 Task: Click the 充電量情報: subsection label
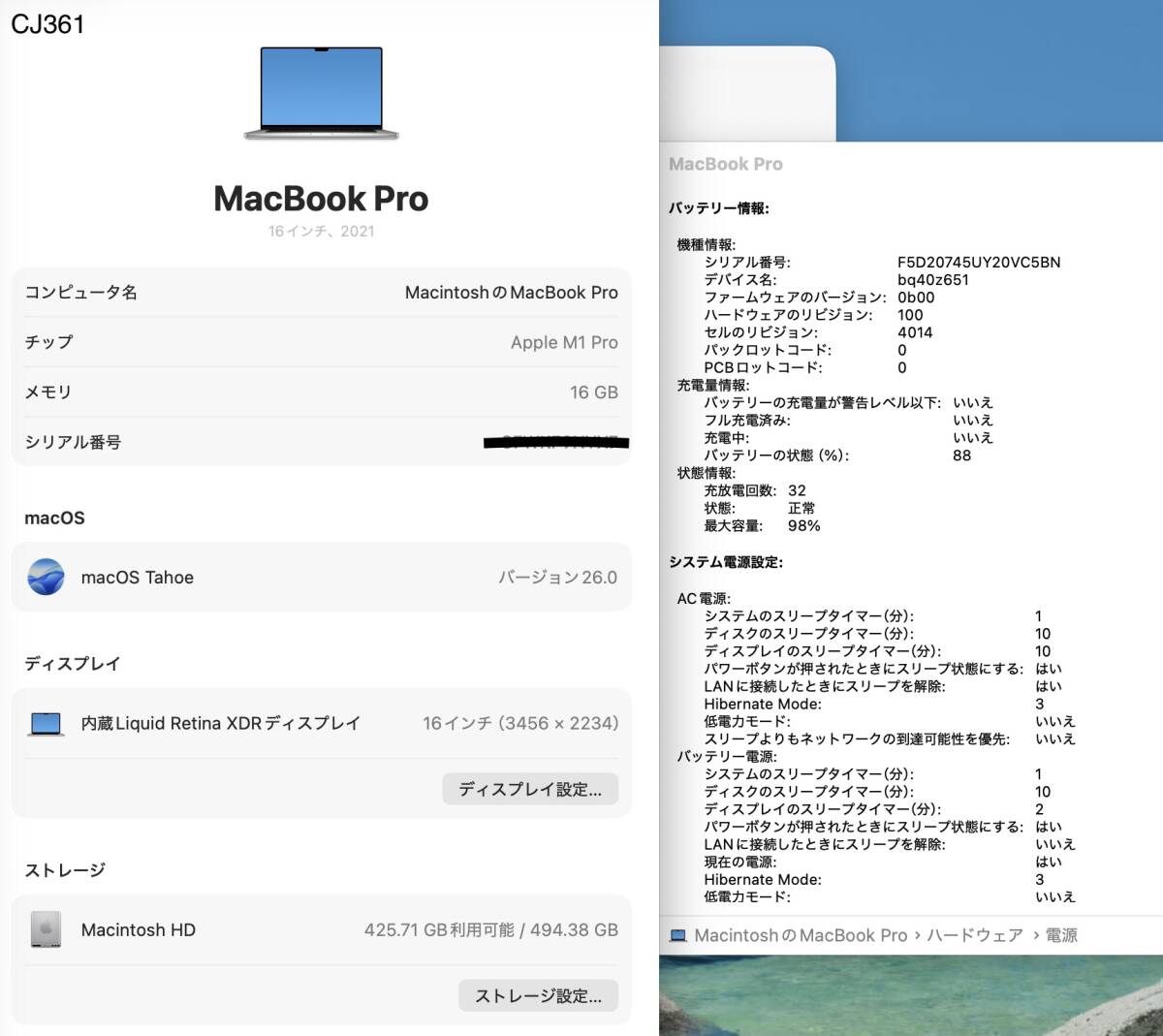click(x=713, y=386)
